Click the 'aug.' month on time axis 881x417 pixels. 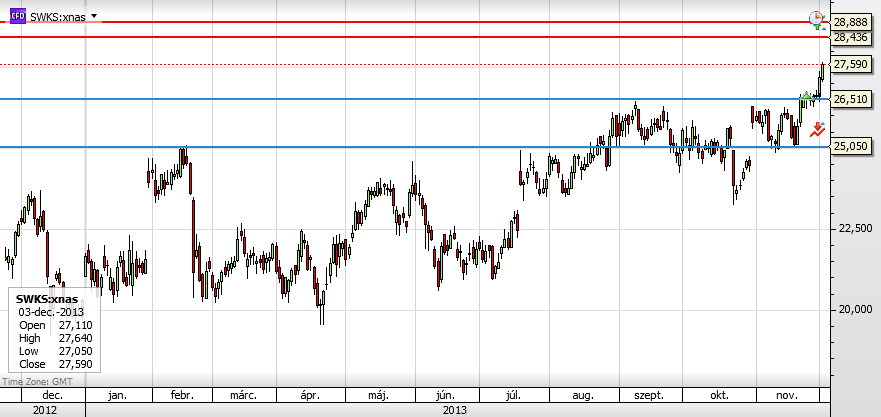(x=583, y=396)
